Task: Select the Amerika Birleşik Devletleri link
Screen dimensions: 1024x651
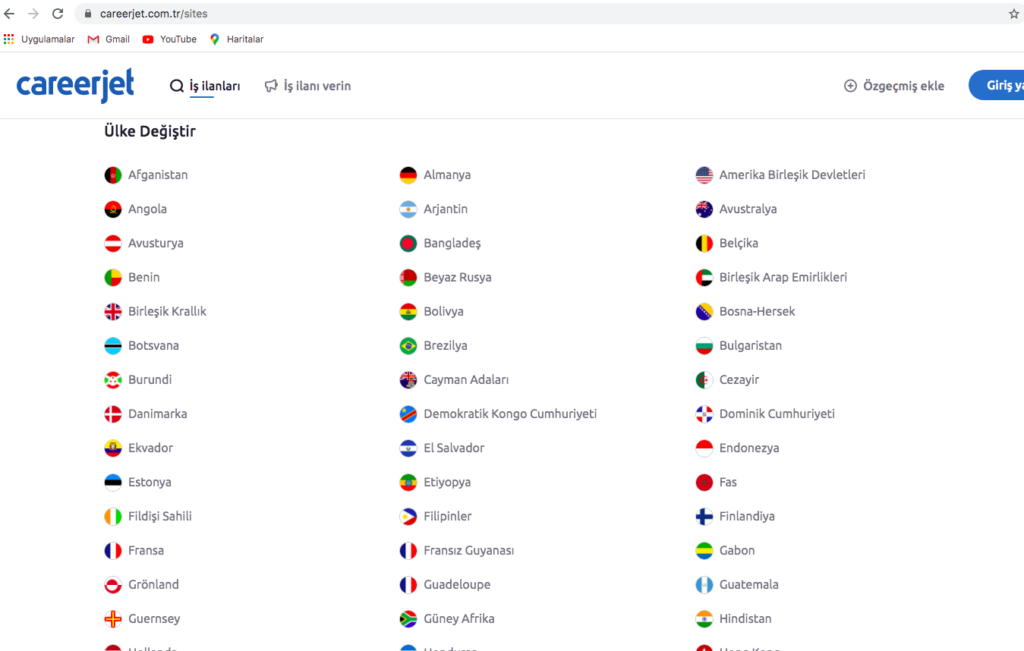Action: [791, 175]
